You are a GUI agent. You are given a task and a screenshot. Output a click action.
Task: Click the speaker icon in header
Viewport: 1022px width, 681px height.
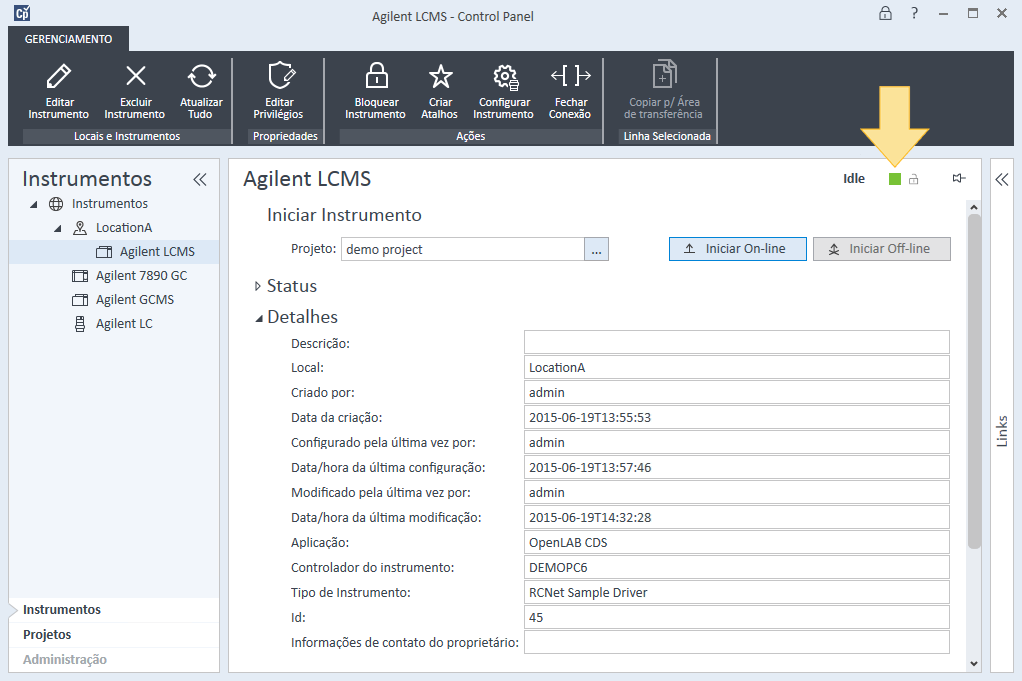point(958,178)
